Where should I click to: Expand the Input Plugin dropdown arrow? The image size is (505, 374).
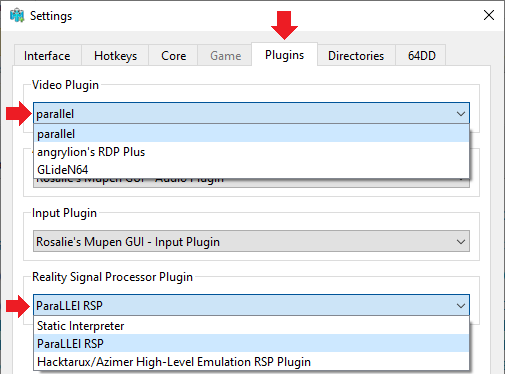coord(461,242)
